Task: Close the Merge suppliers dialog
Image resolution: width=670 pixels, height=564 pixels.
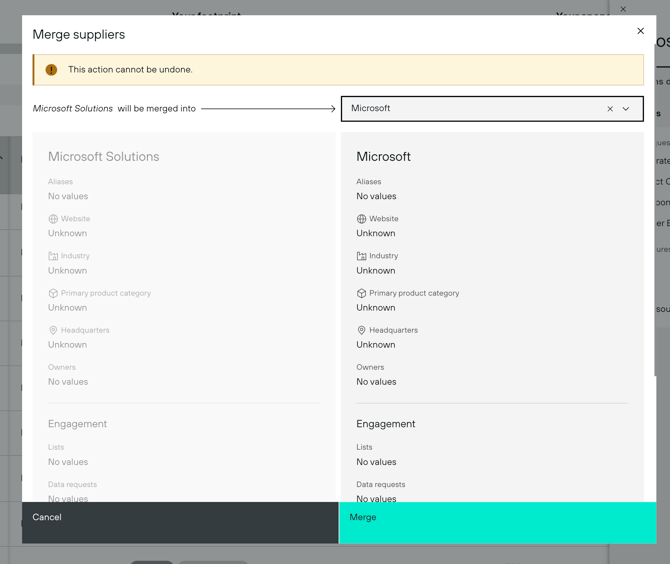Action: click(640, 31)
